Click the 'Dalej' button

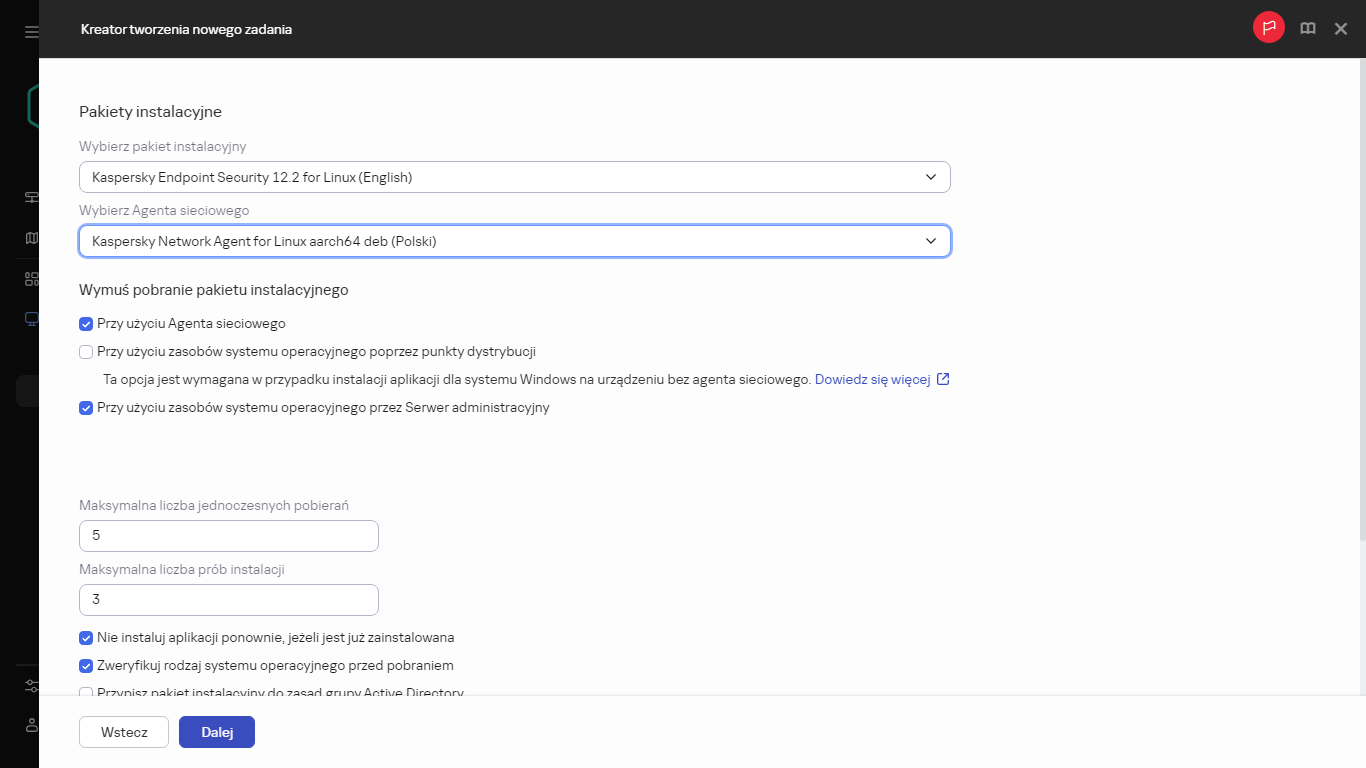point(217,732)
